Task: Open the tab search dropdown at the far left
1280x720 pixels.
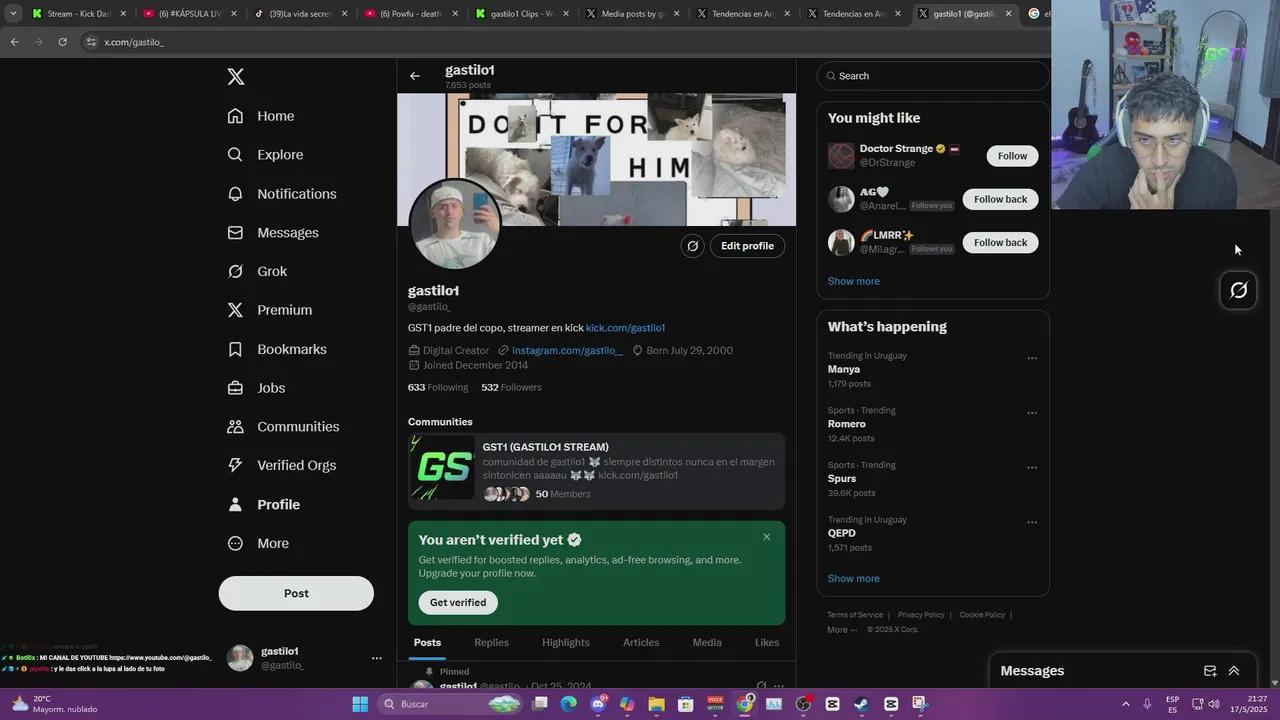Action: click(12, 14)
